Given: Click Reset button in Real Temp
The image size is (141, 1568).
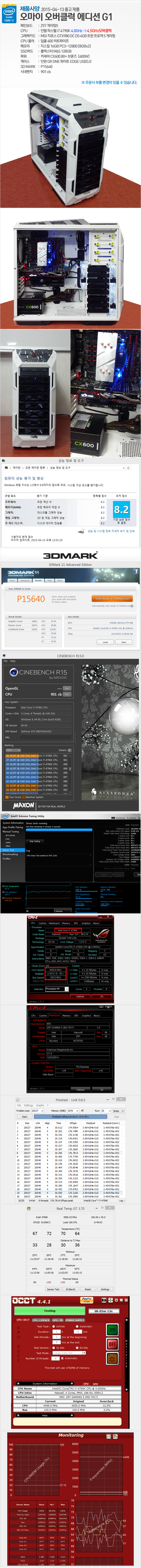Looking at the screenshot, I should [x=88, y=1289].
